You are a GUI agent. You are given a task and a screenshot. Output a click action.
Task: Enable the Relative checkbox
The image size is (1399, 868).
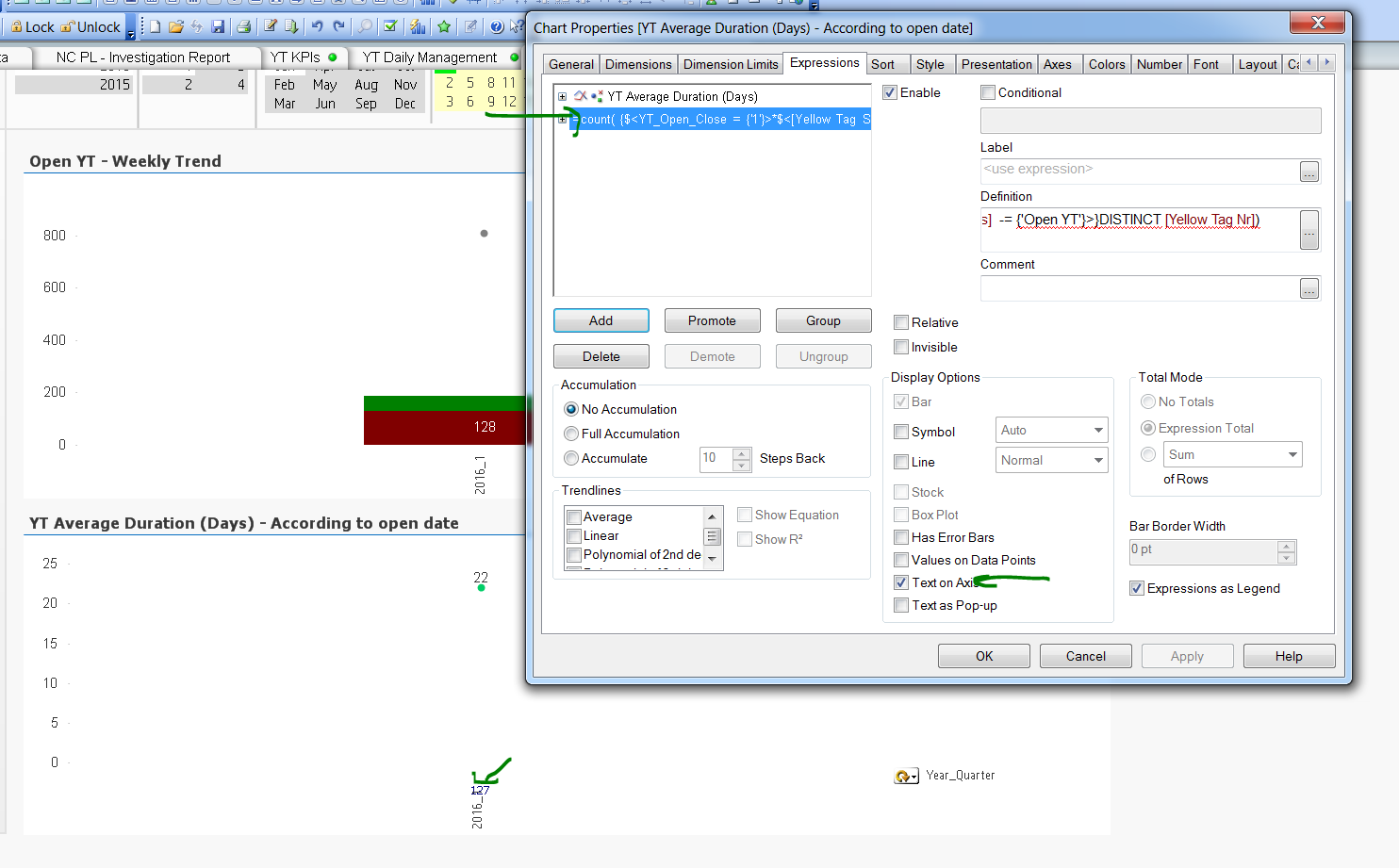point(901,322)
